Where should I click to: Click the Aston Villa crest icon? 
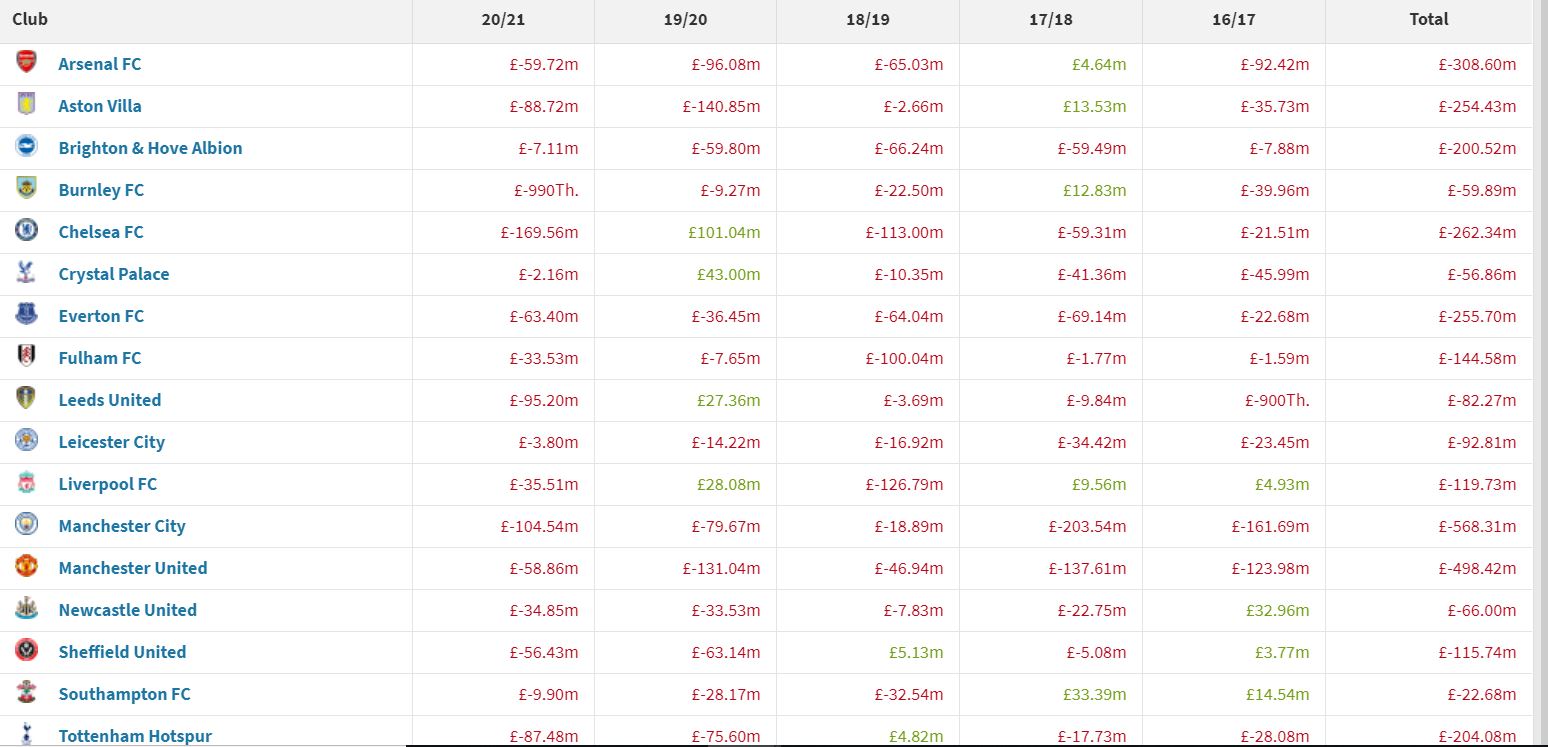26,105
